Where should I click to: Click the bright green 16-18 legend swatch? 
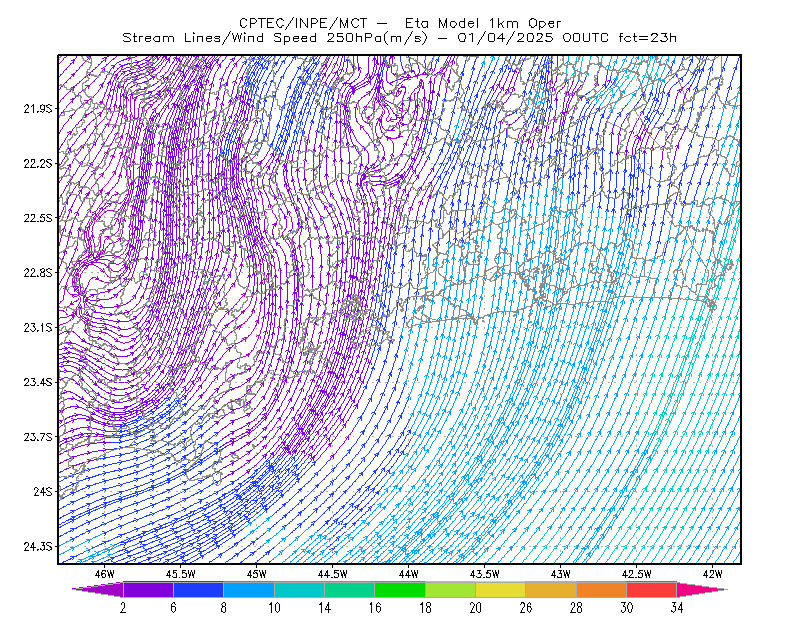coord(400,589)
